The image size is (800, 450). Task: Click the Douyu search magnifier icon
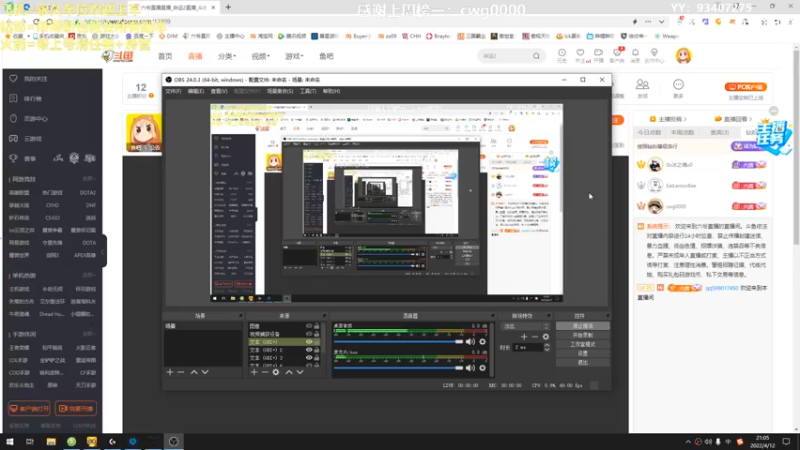click(x=536, y=56)
